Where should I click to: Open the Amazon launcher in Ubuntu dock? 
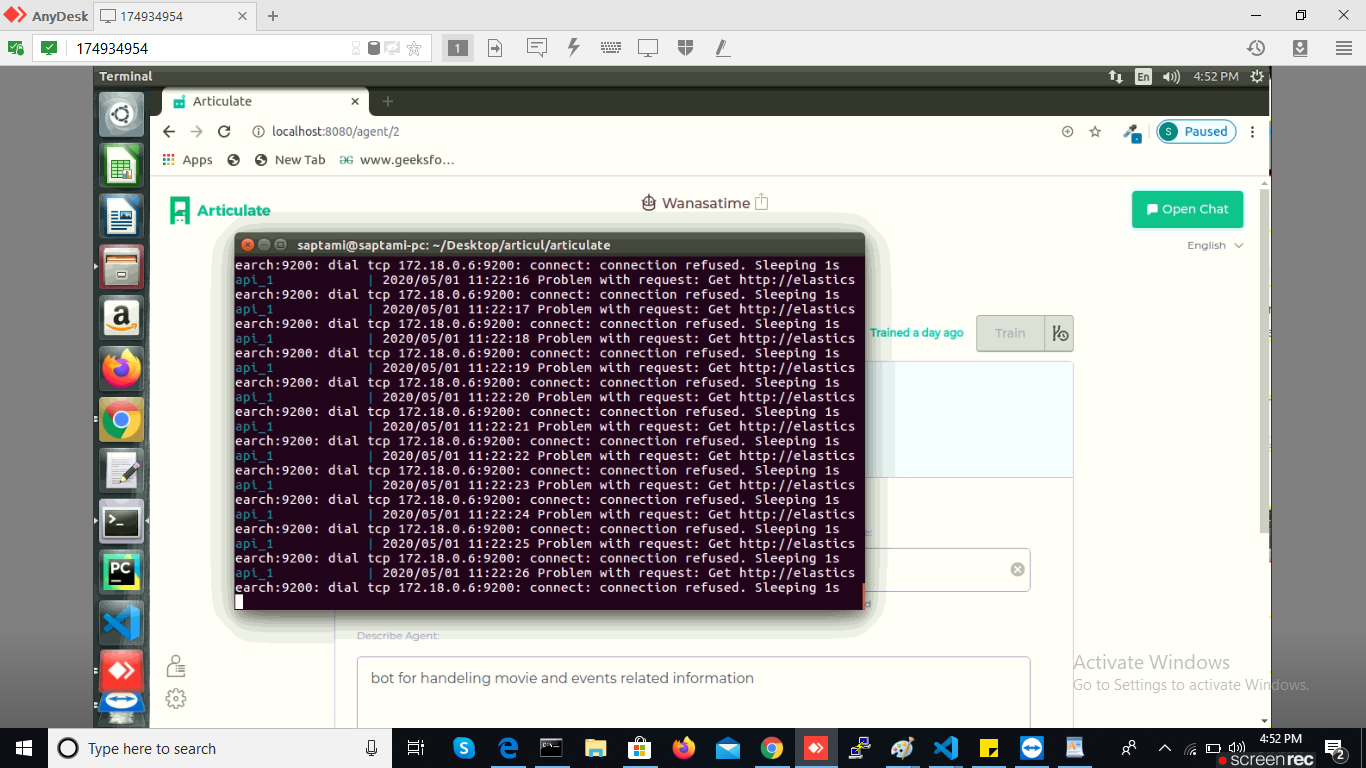[x=121, y=319]
